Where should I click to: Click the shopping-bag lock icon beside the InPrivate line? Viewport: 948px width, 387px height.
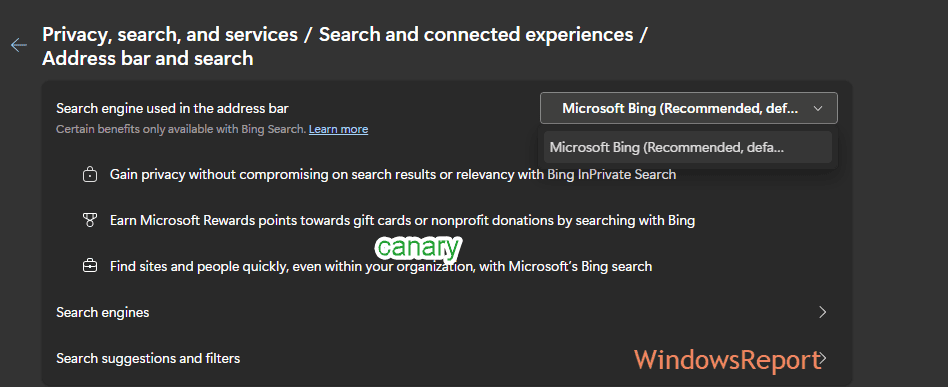(x=89, y=175)
